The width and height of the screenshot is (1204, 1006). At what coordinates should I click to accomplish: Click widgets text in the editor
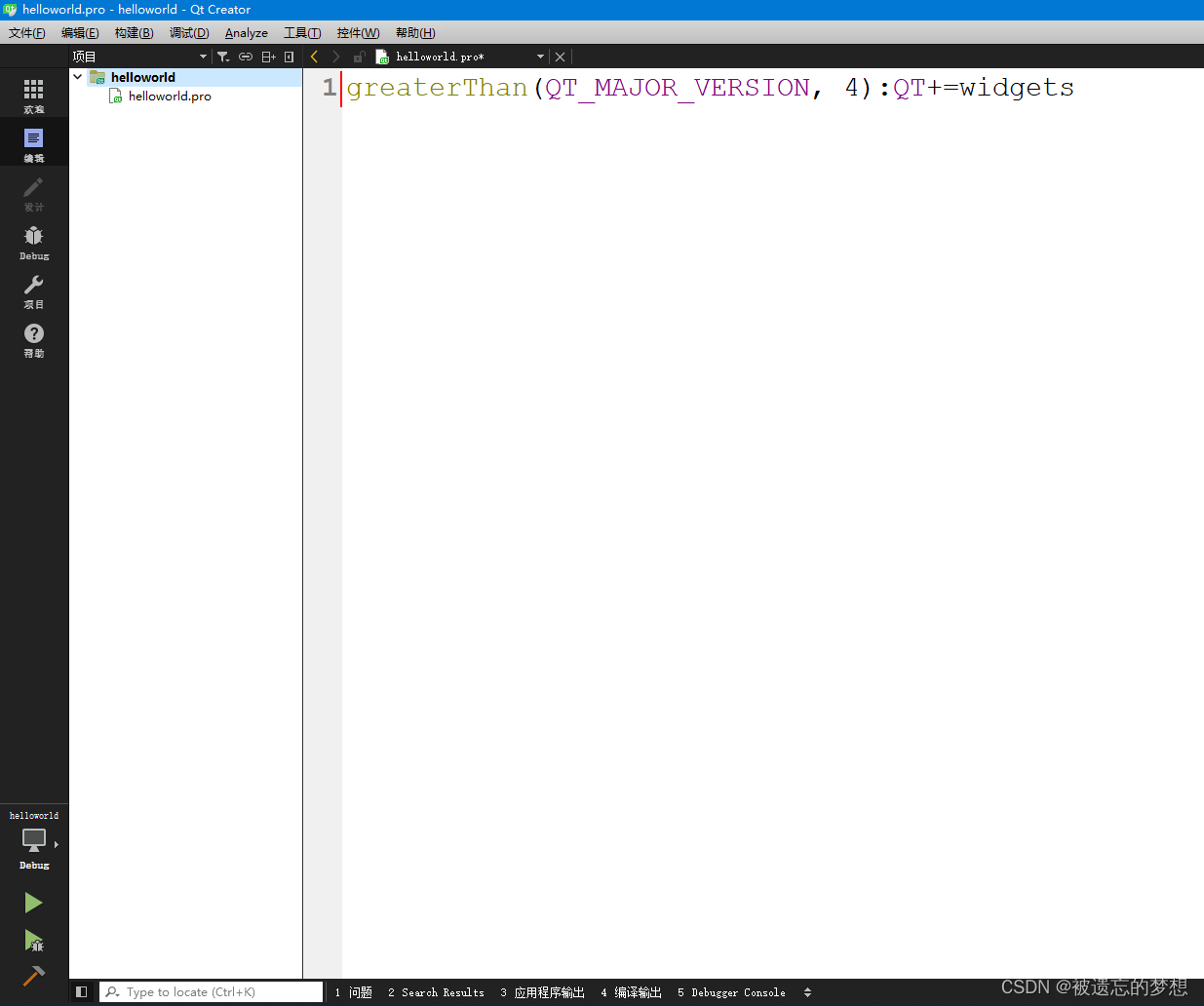click(x=1017, y=88)
